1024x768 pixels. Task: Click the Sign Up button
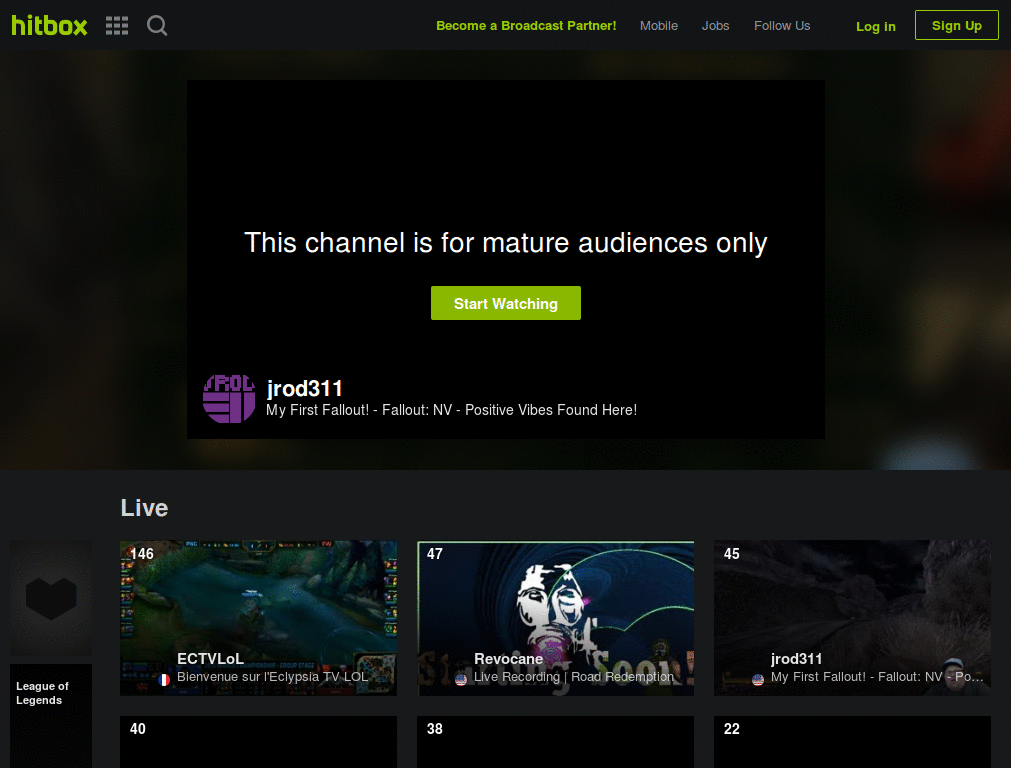pos(956,25)
